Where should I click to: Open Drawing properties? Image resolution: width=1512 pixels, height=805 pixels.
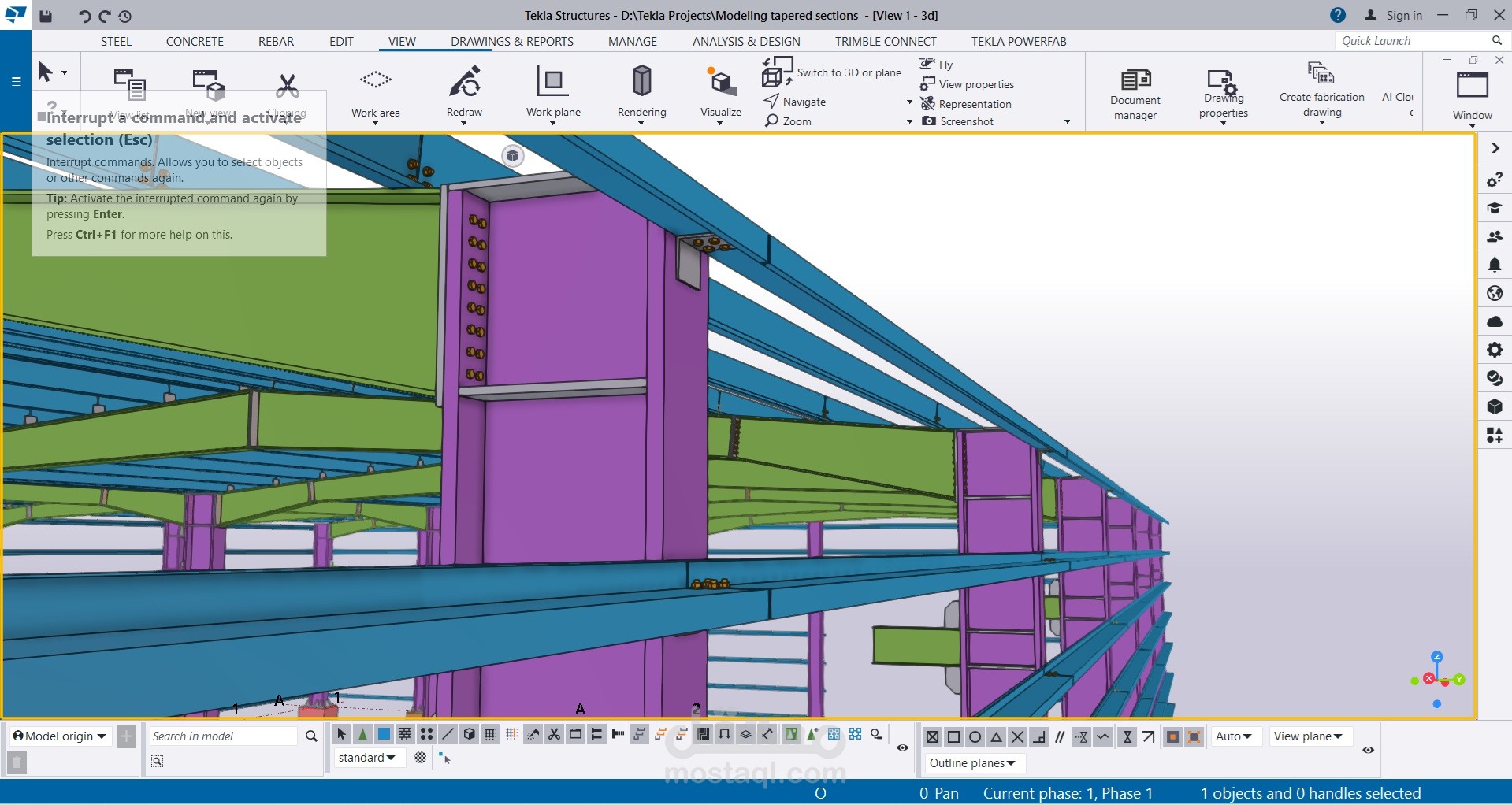point(1224,96)
